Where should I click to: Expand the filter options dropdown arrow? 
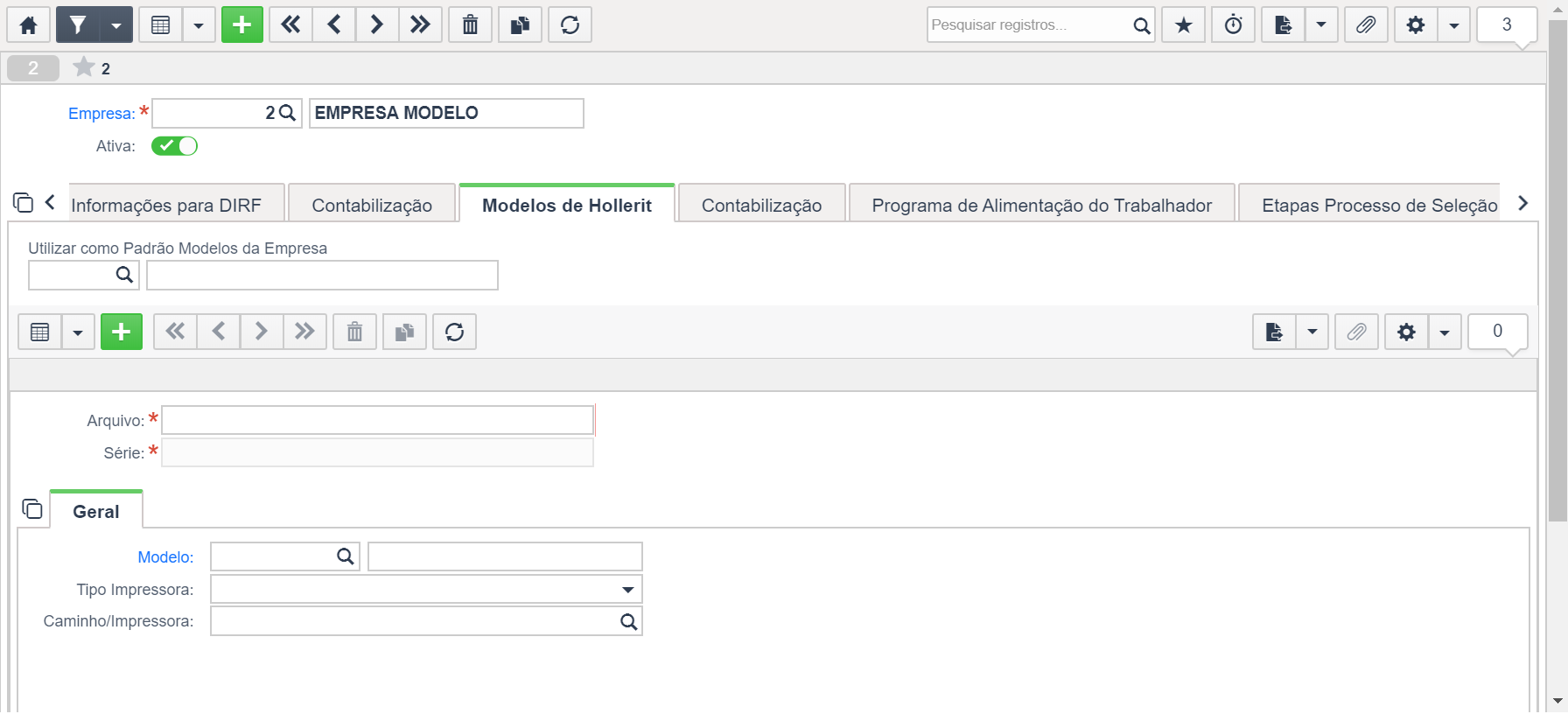point(116,24)
